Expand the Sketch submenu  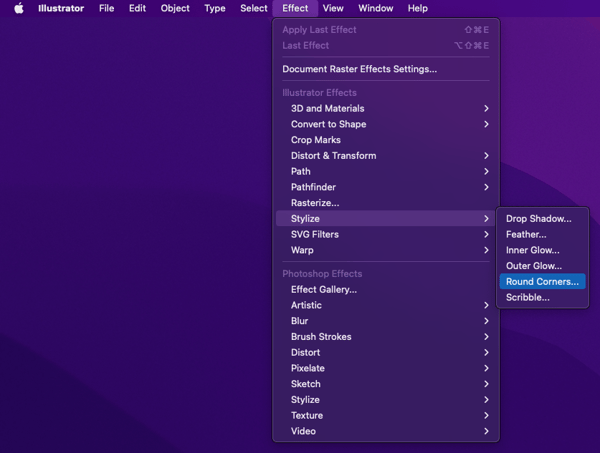click(386, 383)
